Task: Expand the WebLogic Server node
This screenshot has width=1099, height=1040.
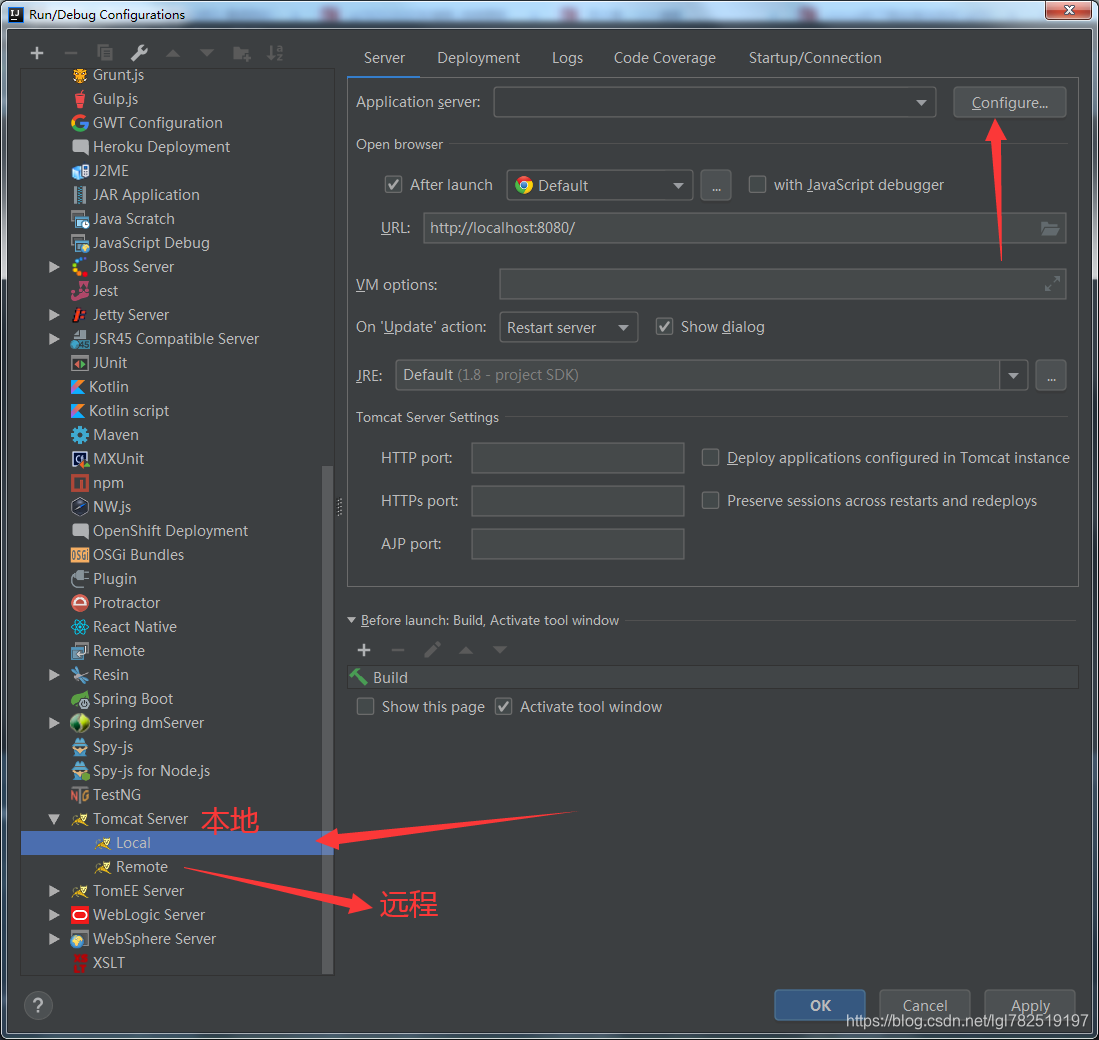Action: coord(54,915)
